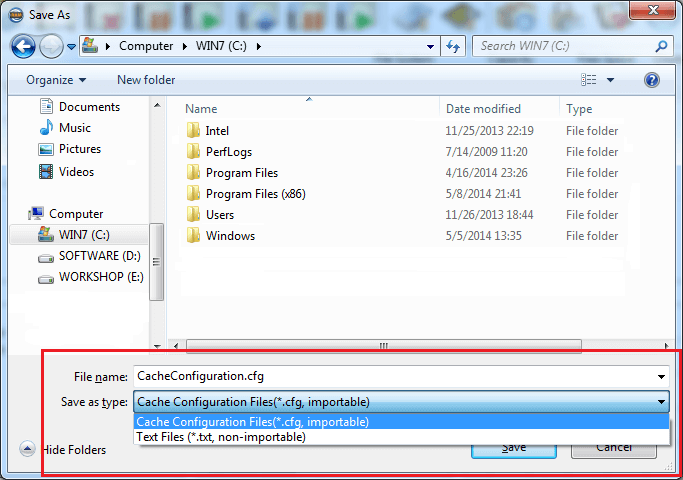Viewport: 683px width, 480px height.
Task: Select the Program Files (x86) folder
Action: [256, 194]
